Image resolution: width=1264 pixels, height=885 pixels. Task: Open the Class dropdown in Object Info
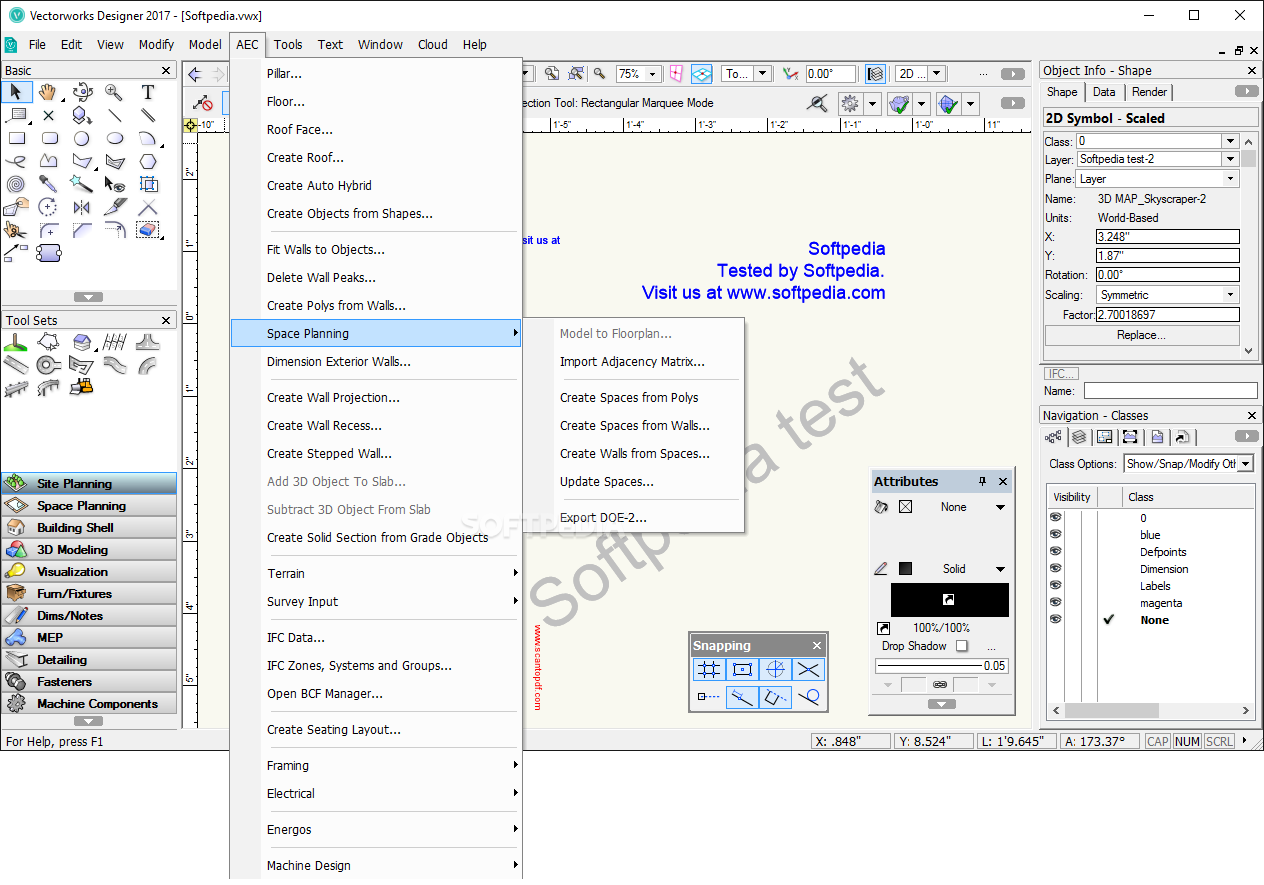pos(1231,141)
